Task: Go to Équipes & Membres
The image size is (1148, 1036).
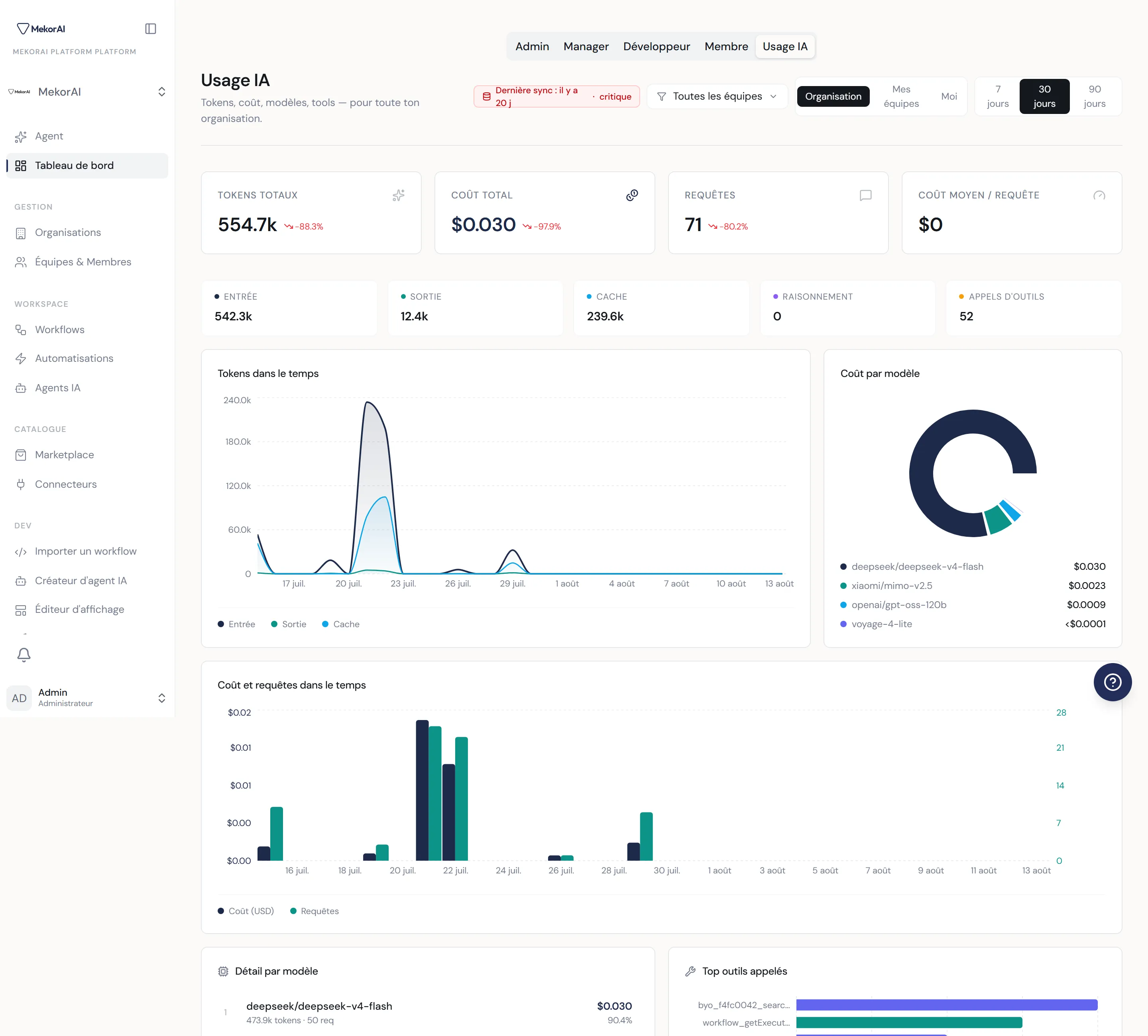Action: (87, 262)
